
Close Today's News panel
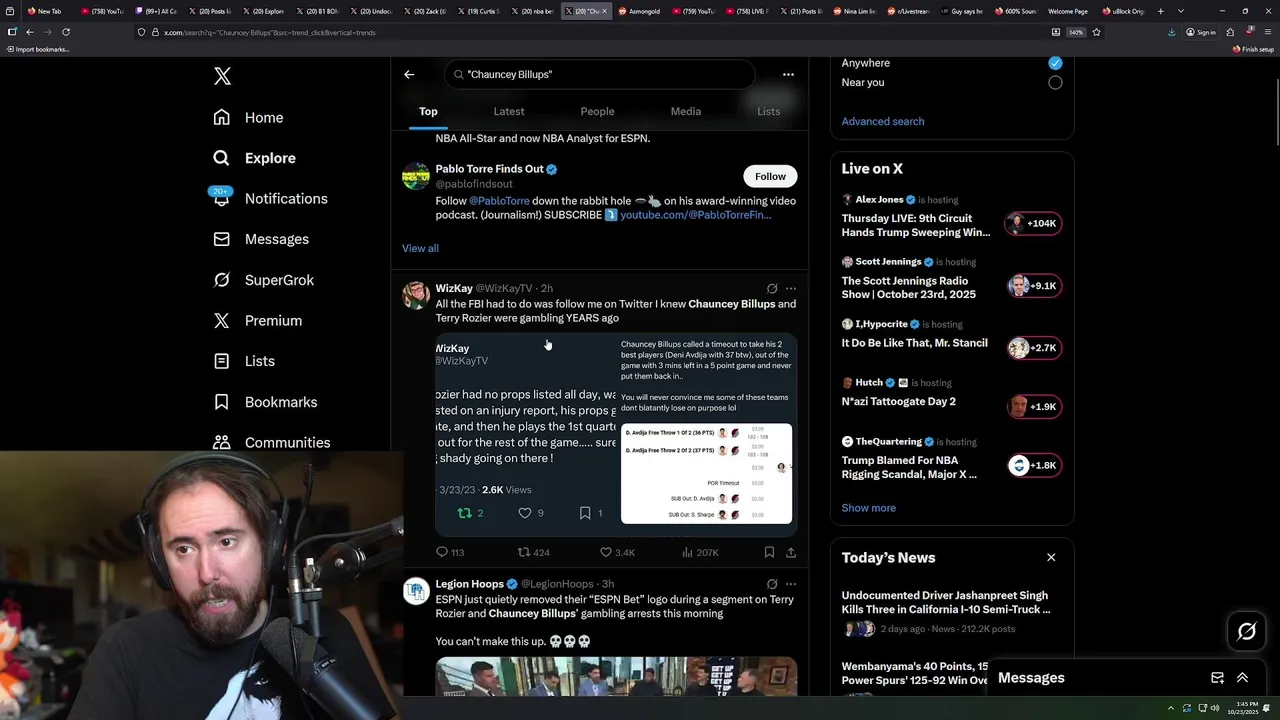pyautogui.click(x=1051, y=557)
